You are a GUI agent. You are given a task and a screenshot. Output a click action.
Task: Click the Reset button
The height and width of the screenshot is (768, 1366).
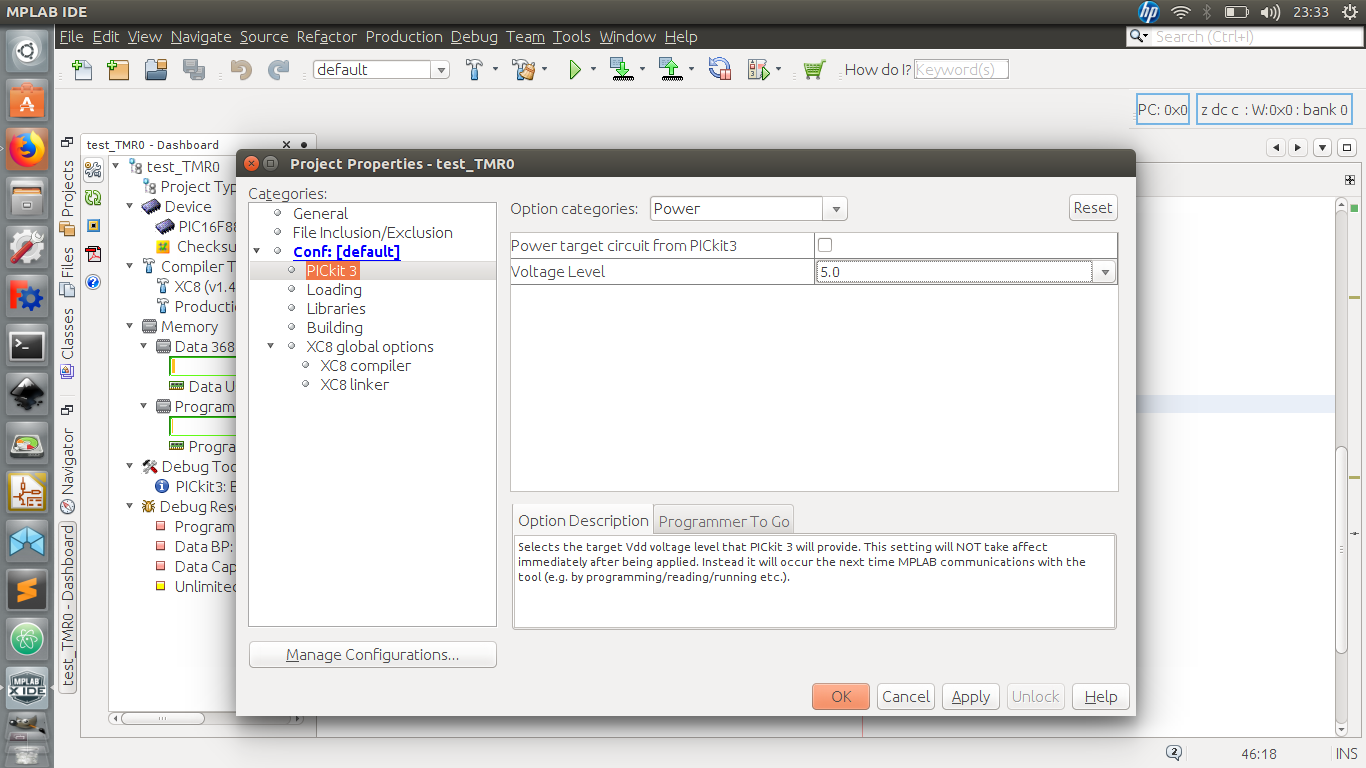click(x=1093, y=208)
